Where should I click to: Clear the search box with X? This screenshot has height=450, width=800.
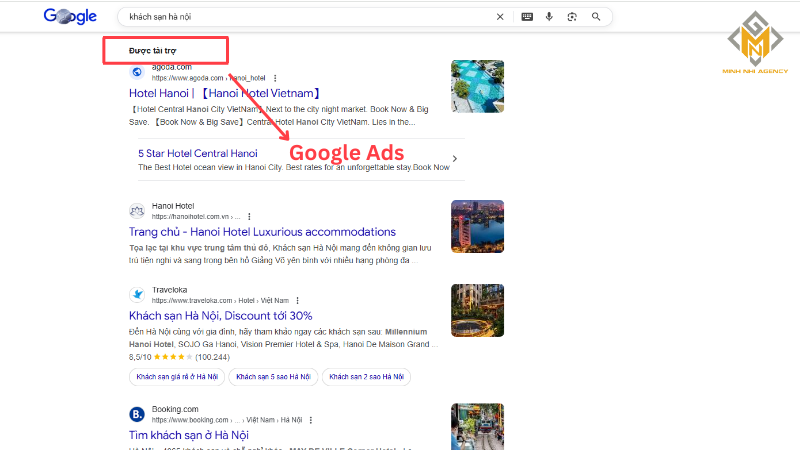(x=500, y=17)
